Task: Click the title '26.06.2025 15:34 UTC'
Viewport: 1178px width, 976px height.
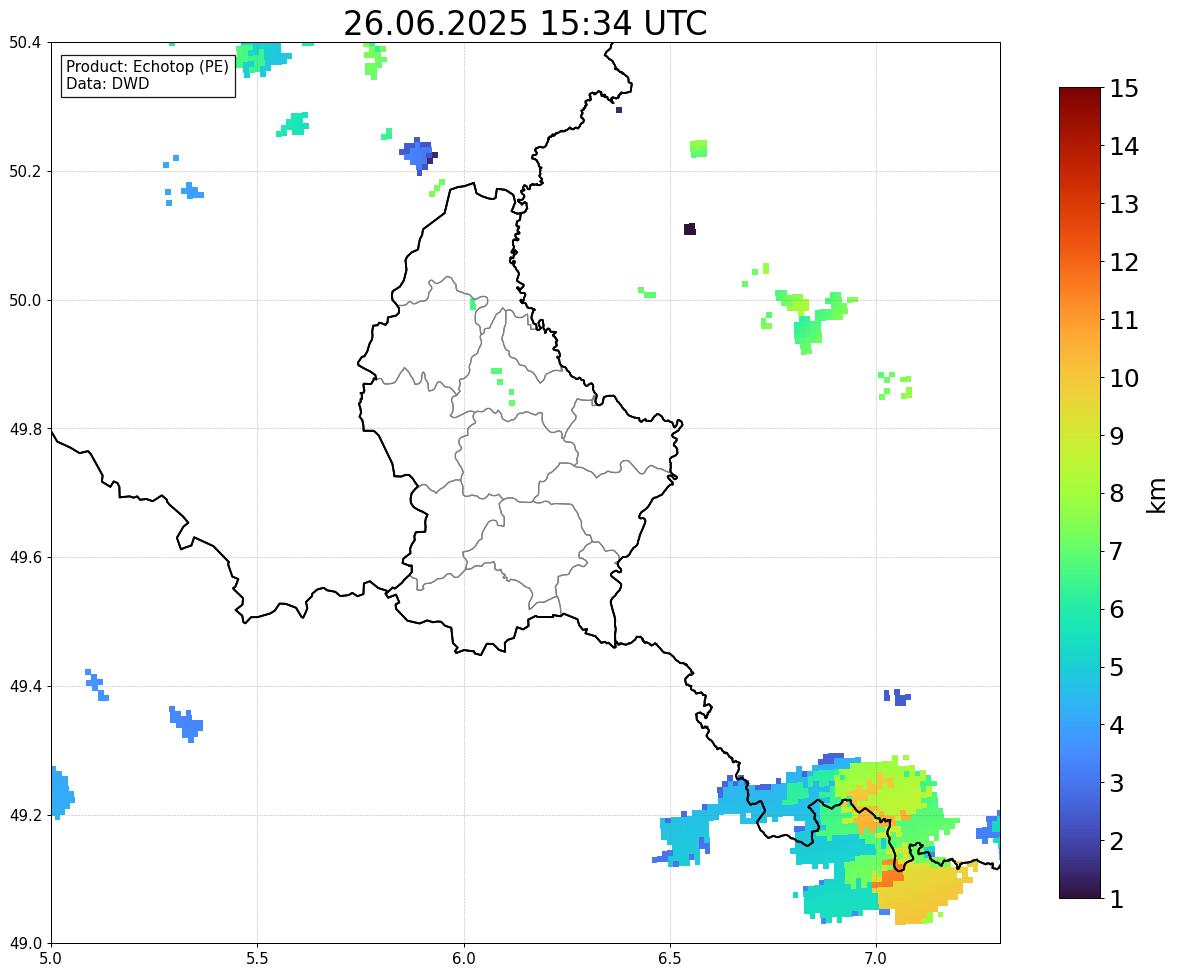Action: 525,23
